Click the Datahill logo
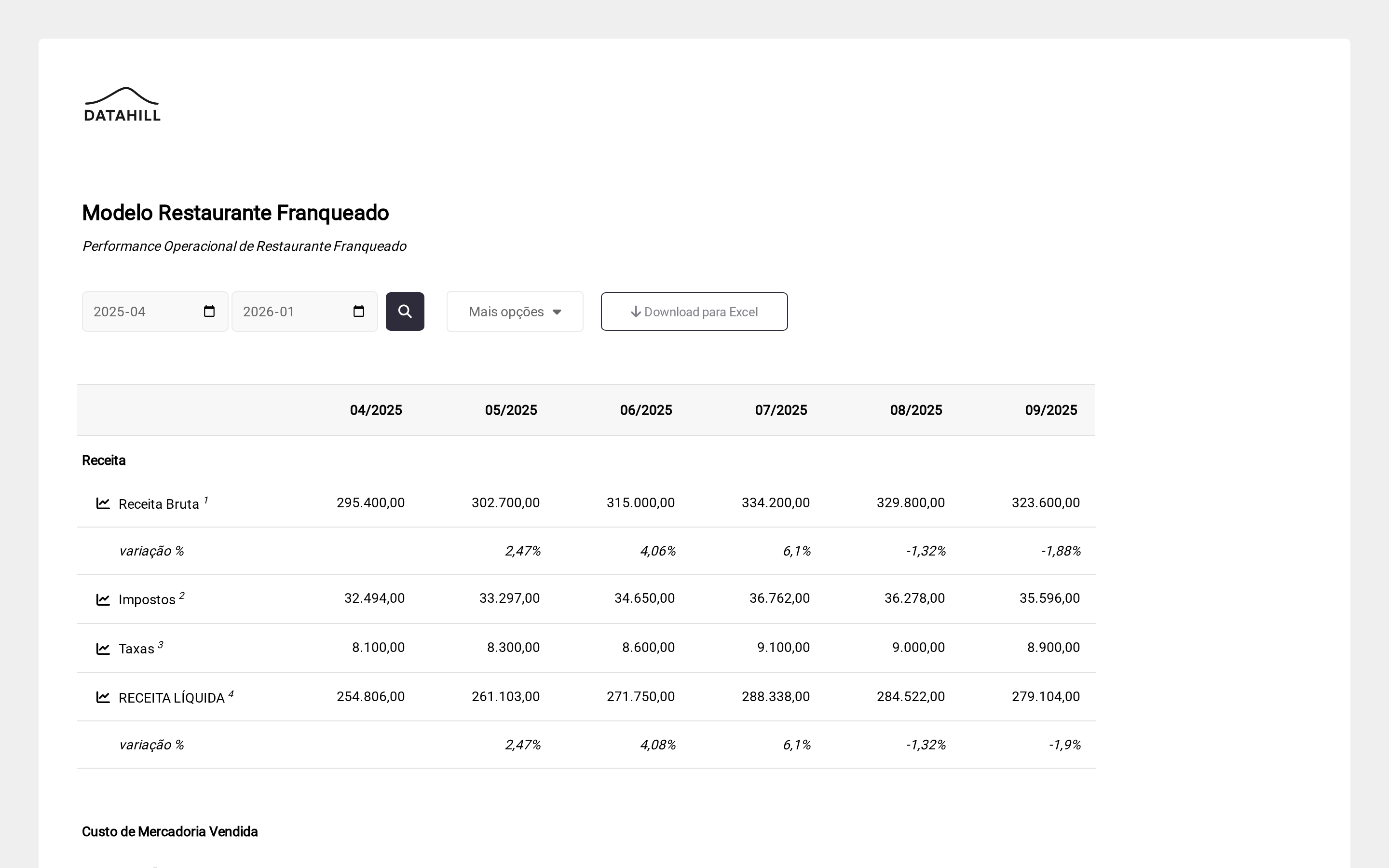 (x=122, y=105)
